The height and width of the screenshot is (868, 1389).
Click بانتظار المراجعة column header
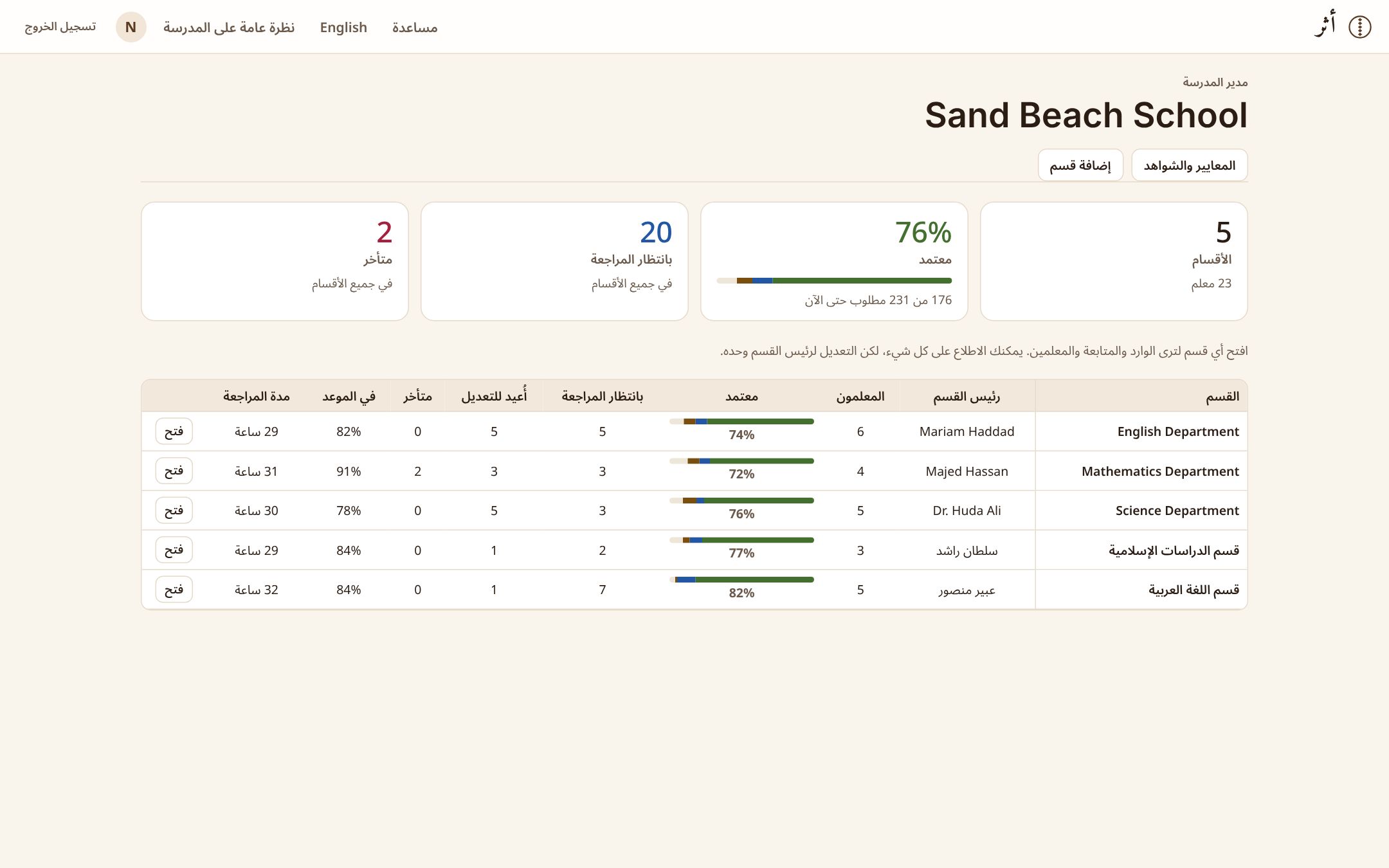point(603,396)
